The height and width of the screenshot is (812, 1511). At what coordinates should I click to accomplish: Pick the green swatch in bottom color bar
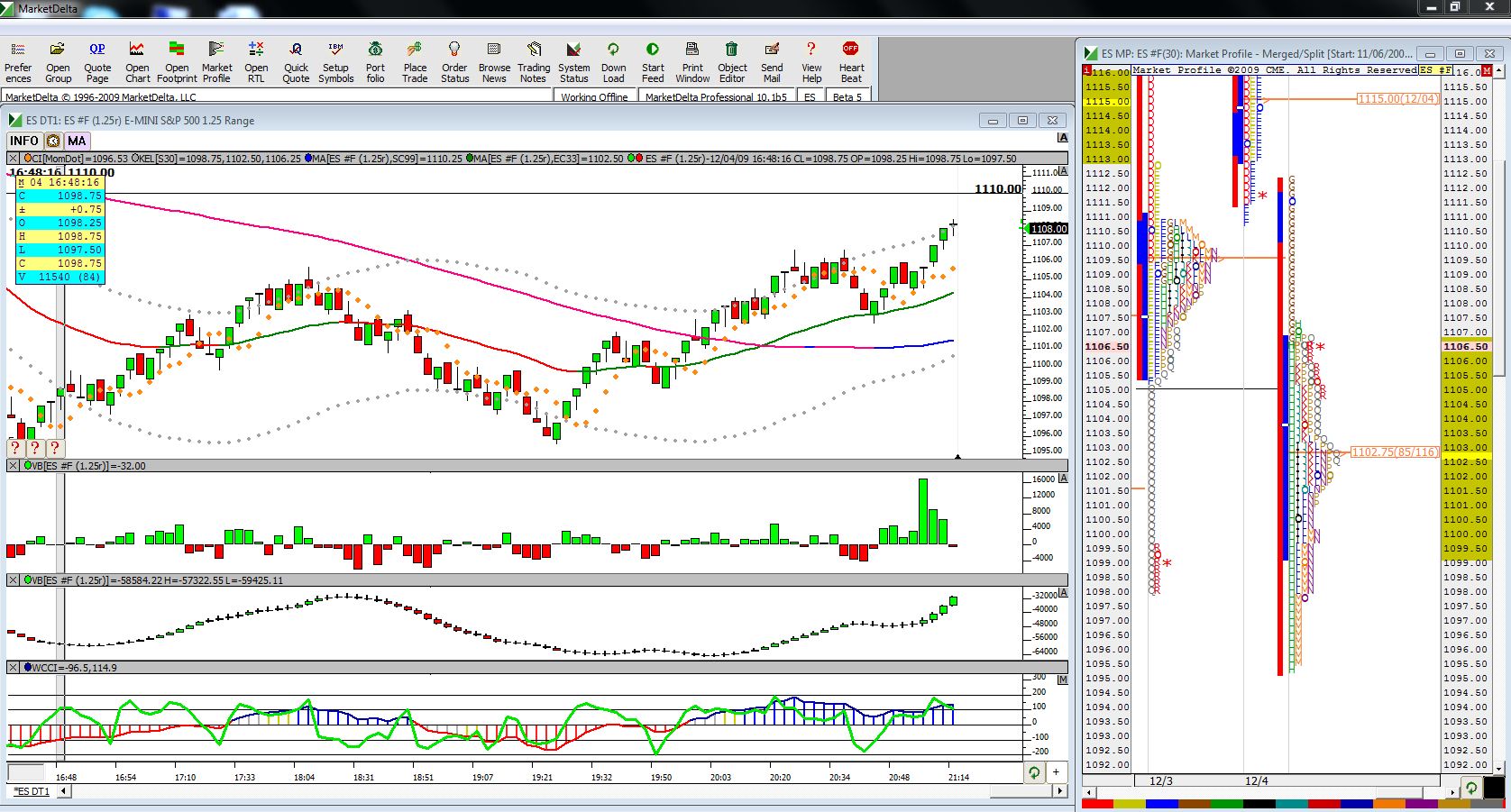[1227, 804]
